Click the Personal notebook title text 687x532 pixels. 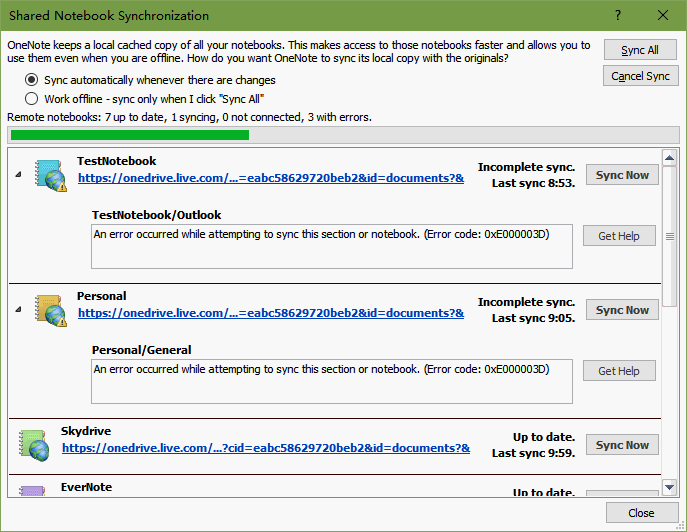[102, 296]
